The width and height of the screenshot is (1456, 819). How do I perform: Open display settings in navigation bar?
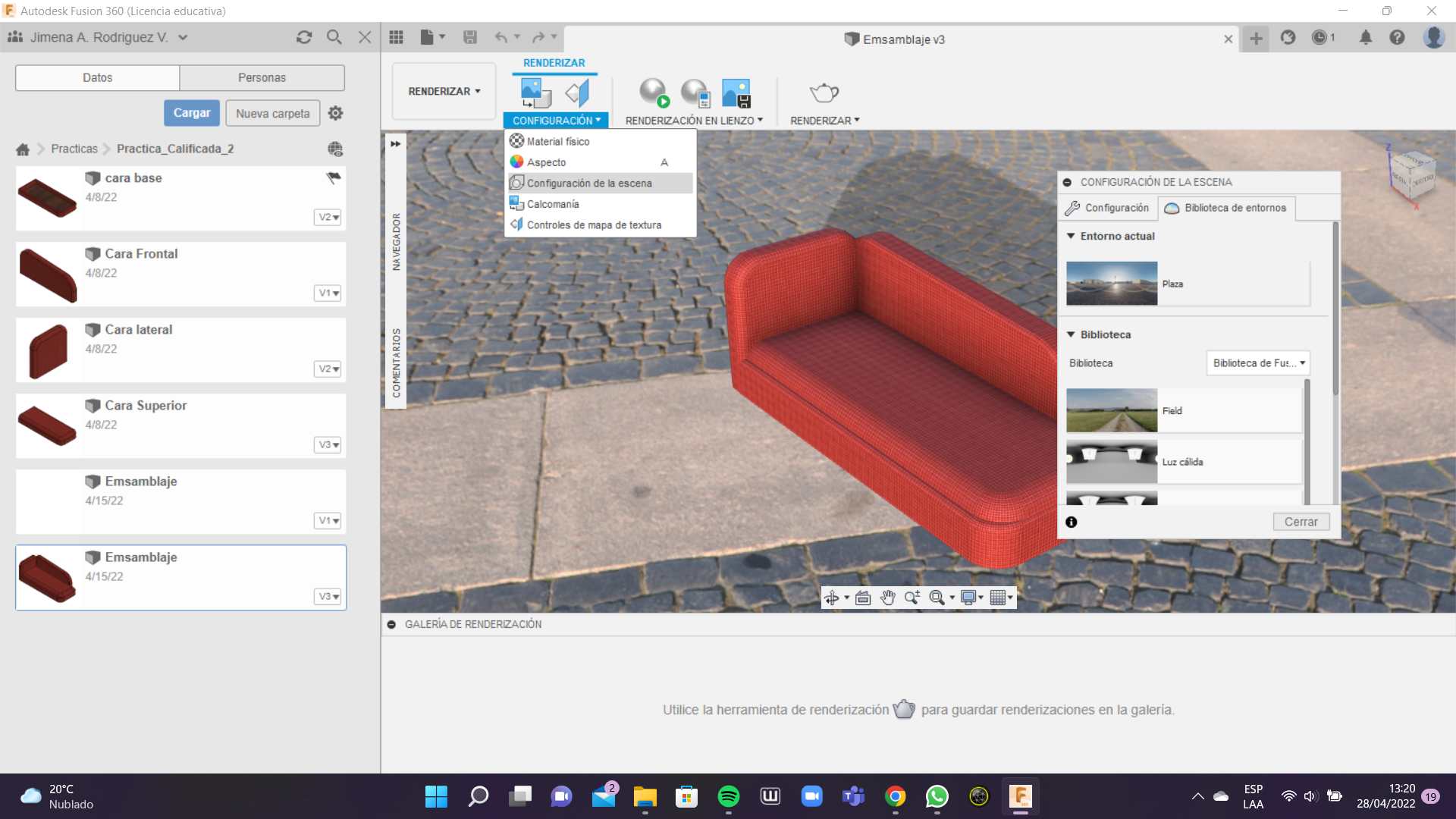pyautogui.click(x=971, y=598)
